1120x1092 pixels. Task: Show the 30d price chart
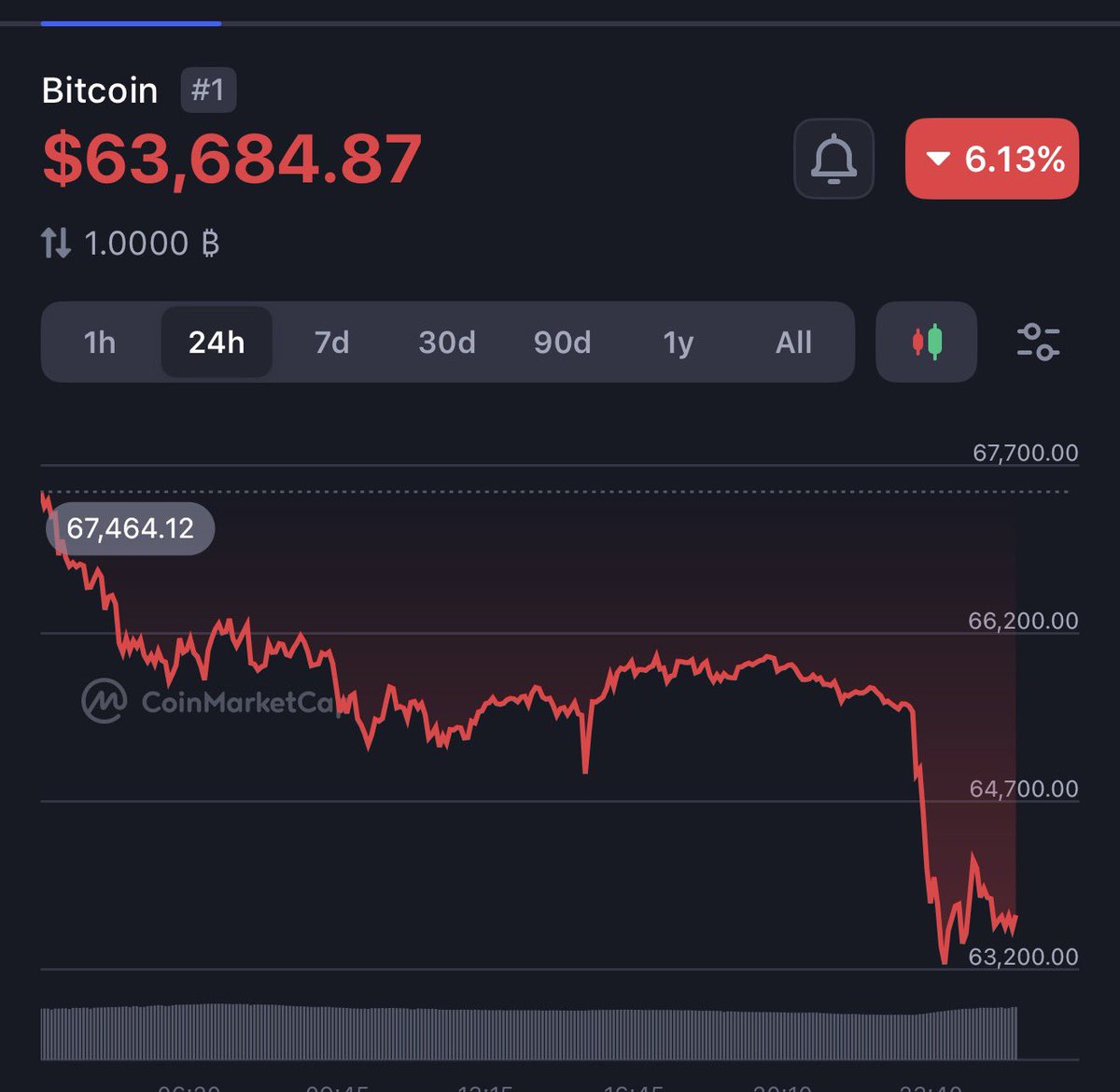tap(447, 343)
